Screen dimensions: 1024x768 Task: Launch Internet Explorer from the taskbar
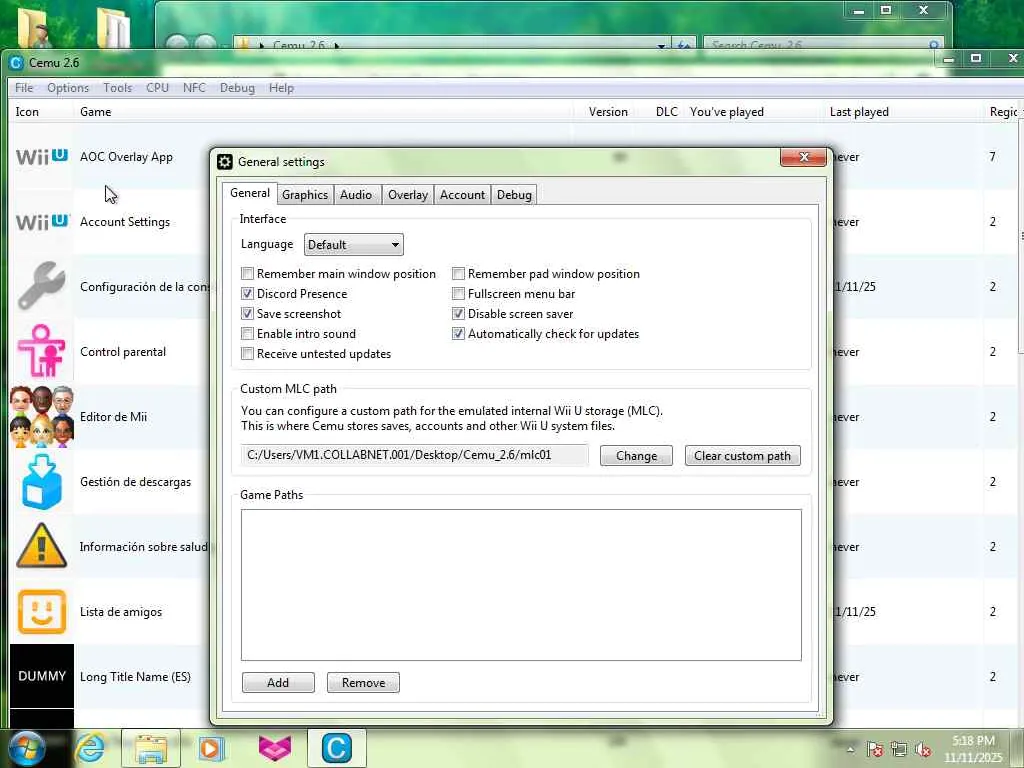click(x=90, y=748)
